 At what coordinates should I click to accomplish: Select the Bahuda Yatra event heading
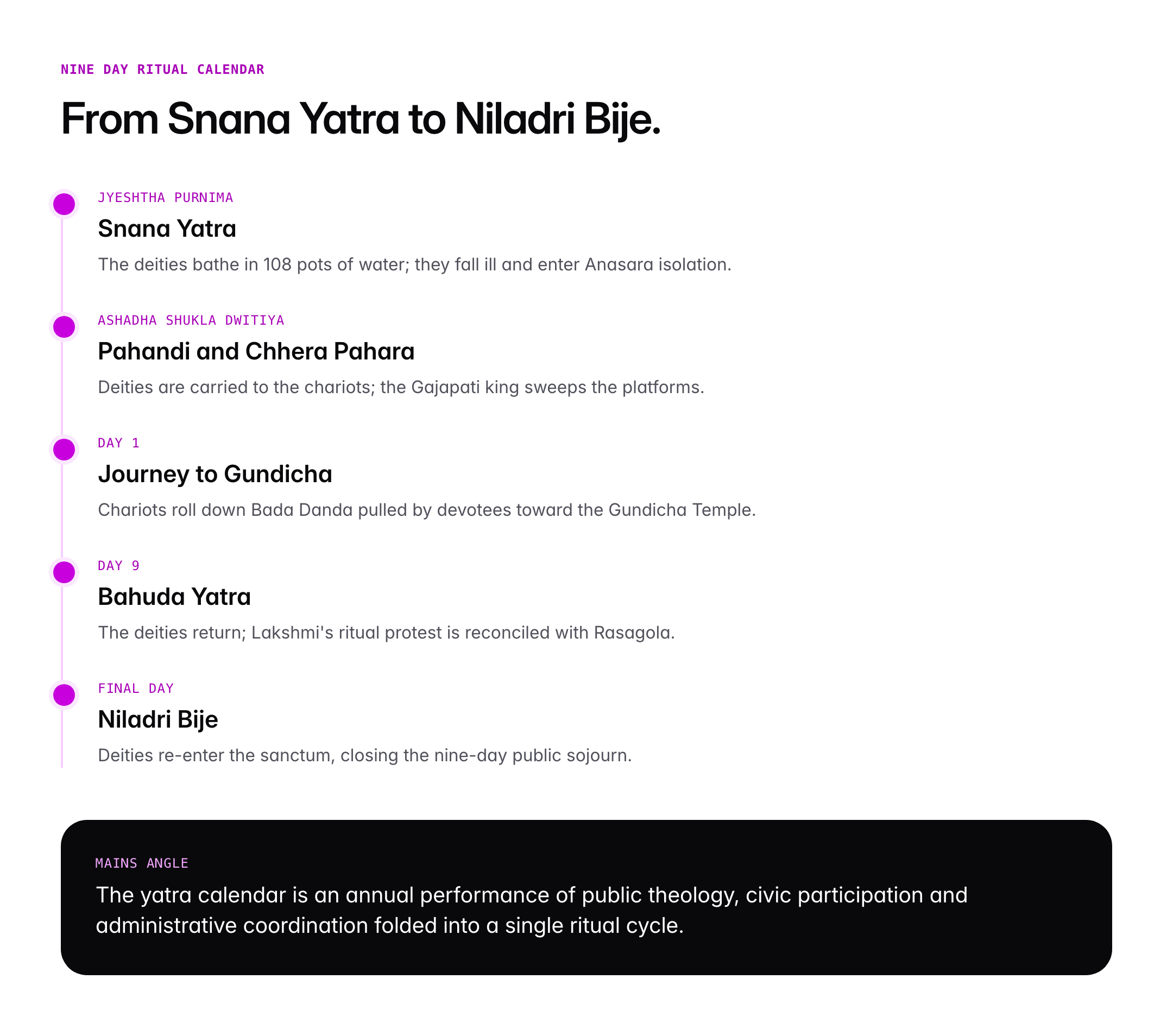[174, 597]
